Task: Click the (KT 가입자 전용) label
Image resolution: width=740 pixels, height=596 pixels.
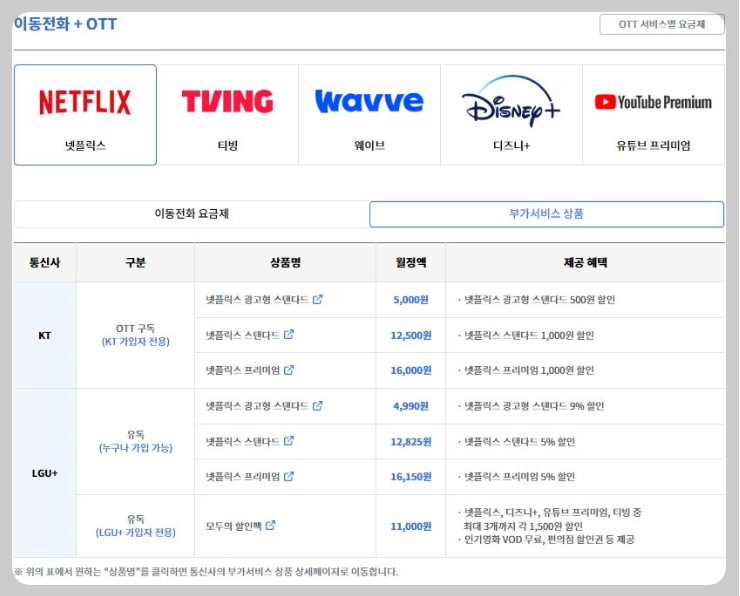Action: click(x=135, y=342)
